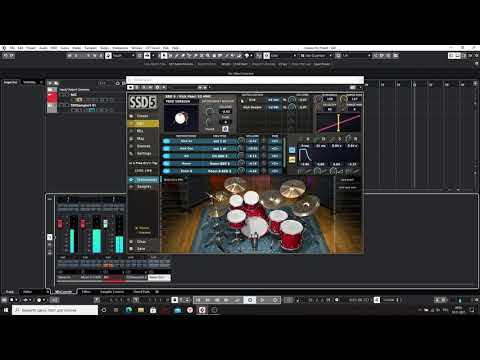Screen dimensions: 480x360
Task: Open the Grooves page in SSD5 sidebar
Action: [x=143, y=146]
